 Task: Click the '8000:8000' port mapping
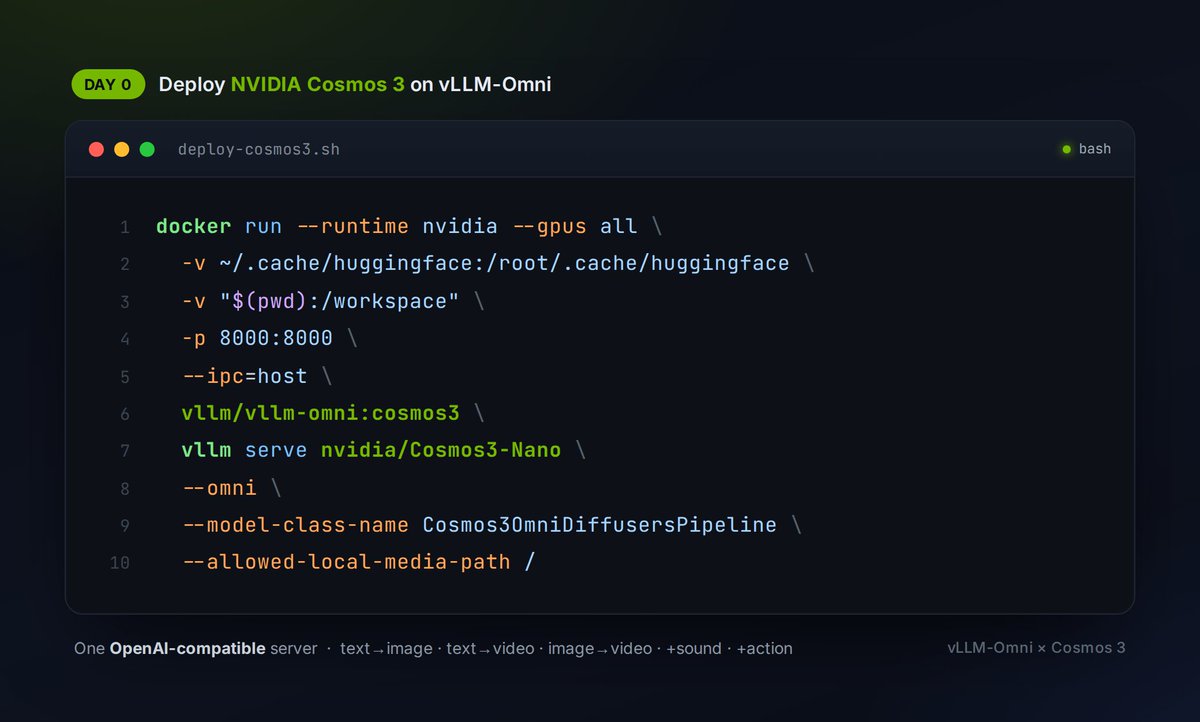coord(276,338)
